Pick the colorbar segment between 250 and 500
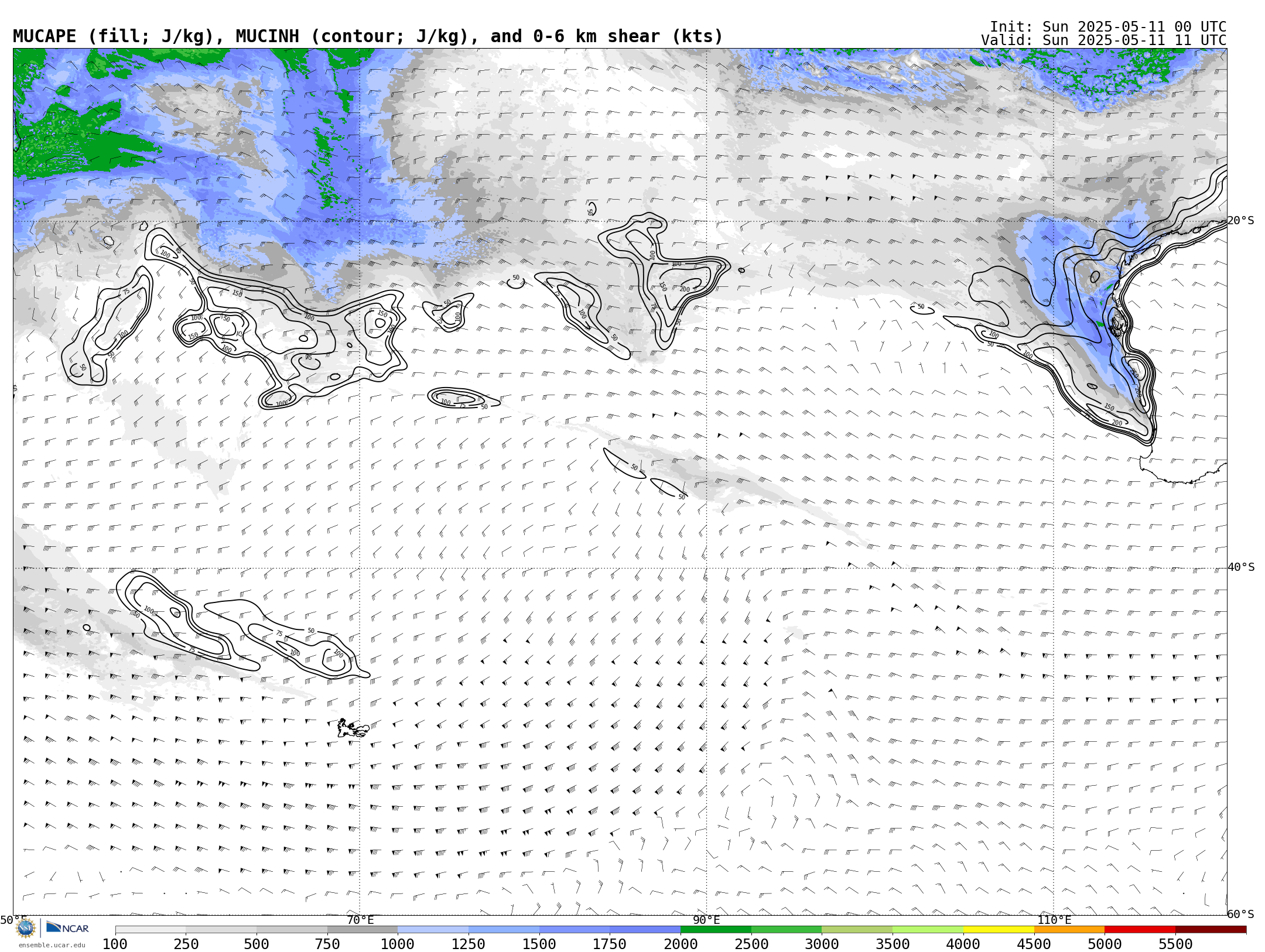1265x952 pixels. pos(221,930)
